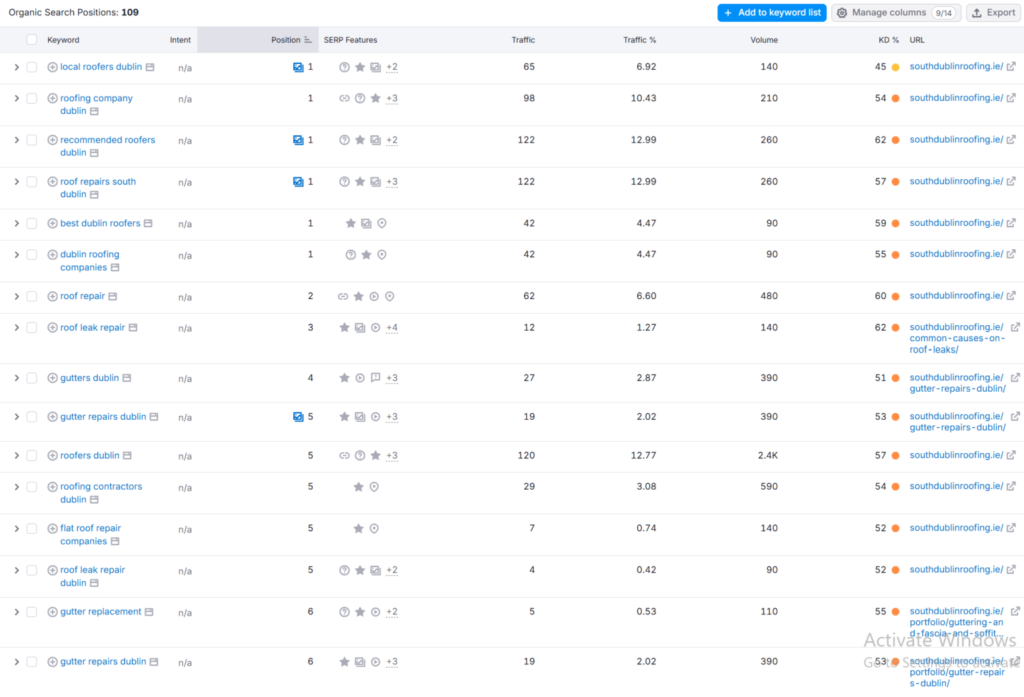The width and height of the screenshot is (1024, 697).
Task: Click plus icon next to 'gutters dublin'
Action: [x=52, y=378]
